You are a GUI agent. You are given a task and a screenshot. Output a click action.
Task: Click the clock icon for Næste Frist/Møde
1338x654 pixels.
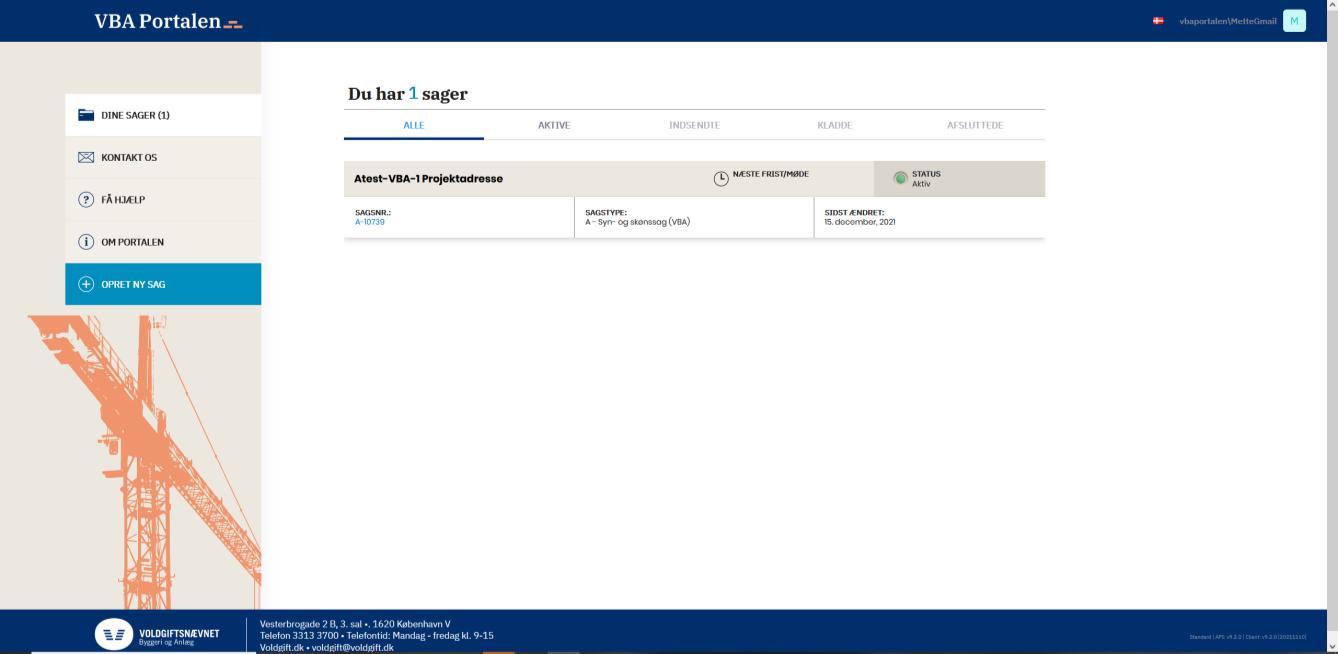click(721, 179)
